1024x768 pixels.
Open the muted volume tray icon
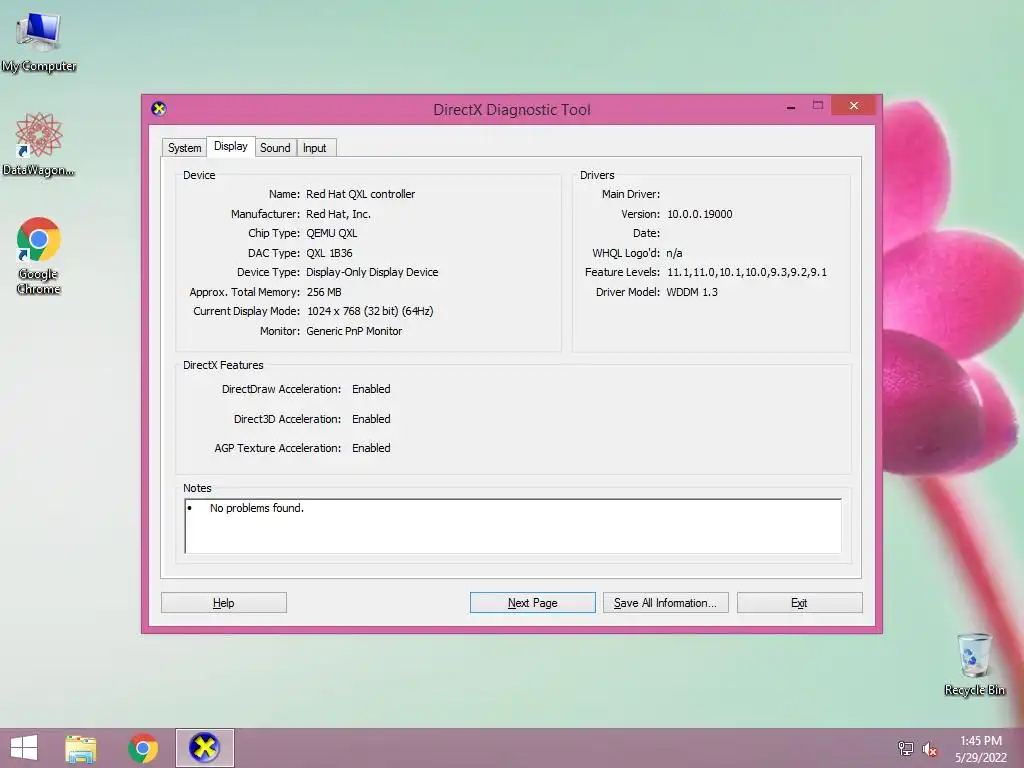929,749
